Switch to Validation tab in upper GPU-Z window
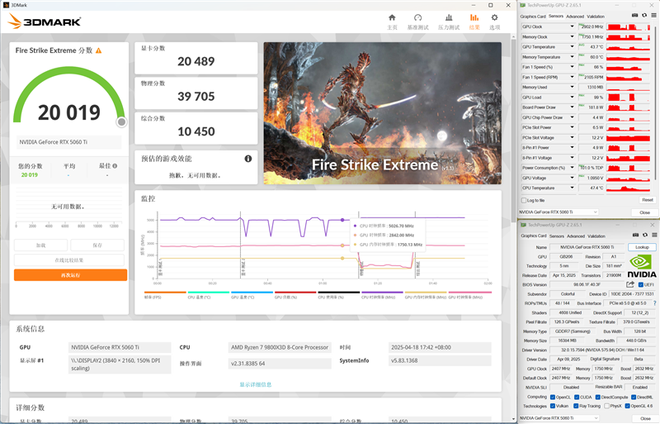The image size is (660, 424). click(596, 16)
